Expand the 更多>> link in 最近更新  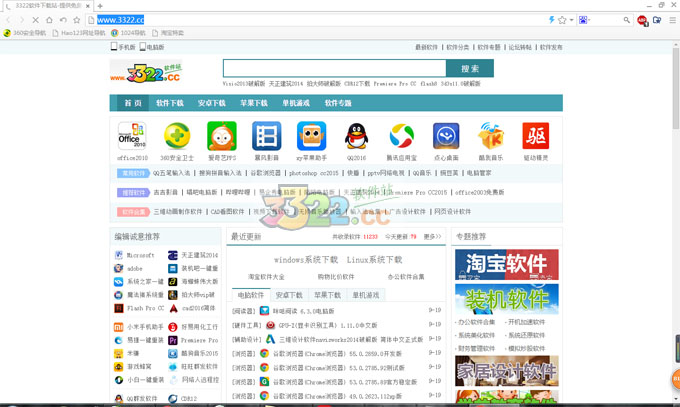pos(432,236)
